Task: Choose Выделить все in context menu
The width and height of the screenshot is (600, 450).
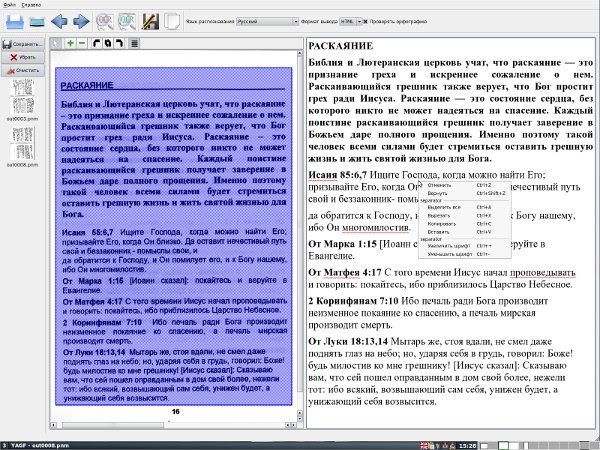Action: (465, 207)
